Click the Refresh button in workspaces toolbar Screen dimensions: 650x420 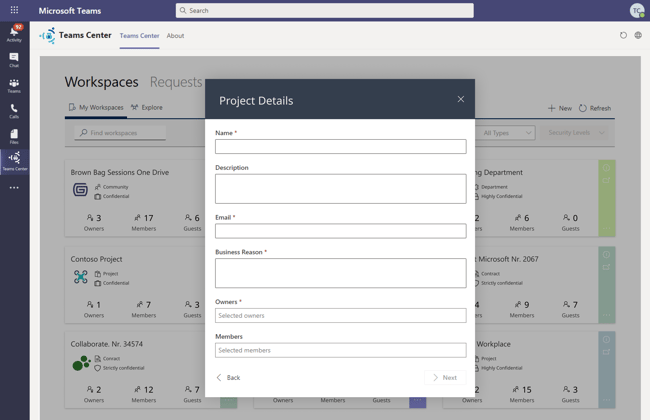pyautogui.click(x=595, y=108)
